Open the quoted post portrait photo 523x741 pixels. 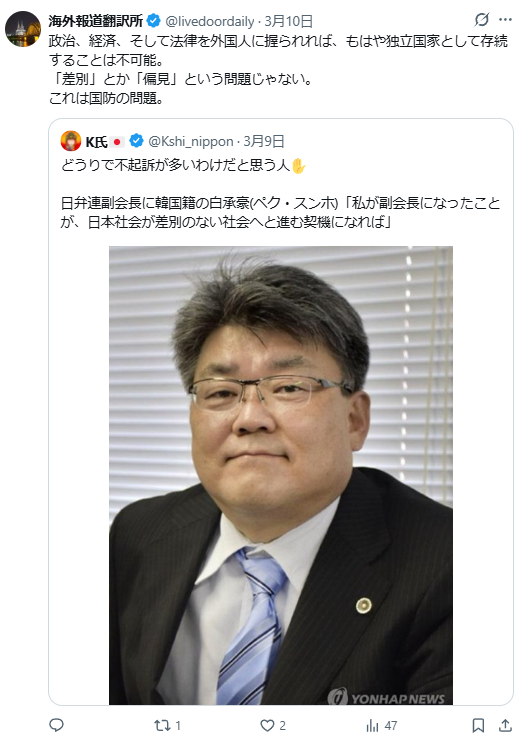point(281,475)
